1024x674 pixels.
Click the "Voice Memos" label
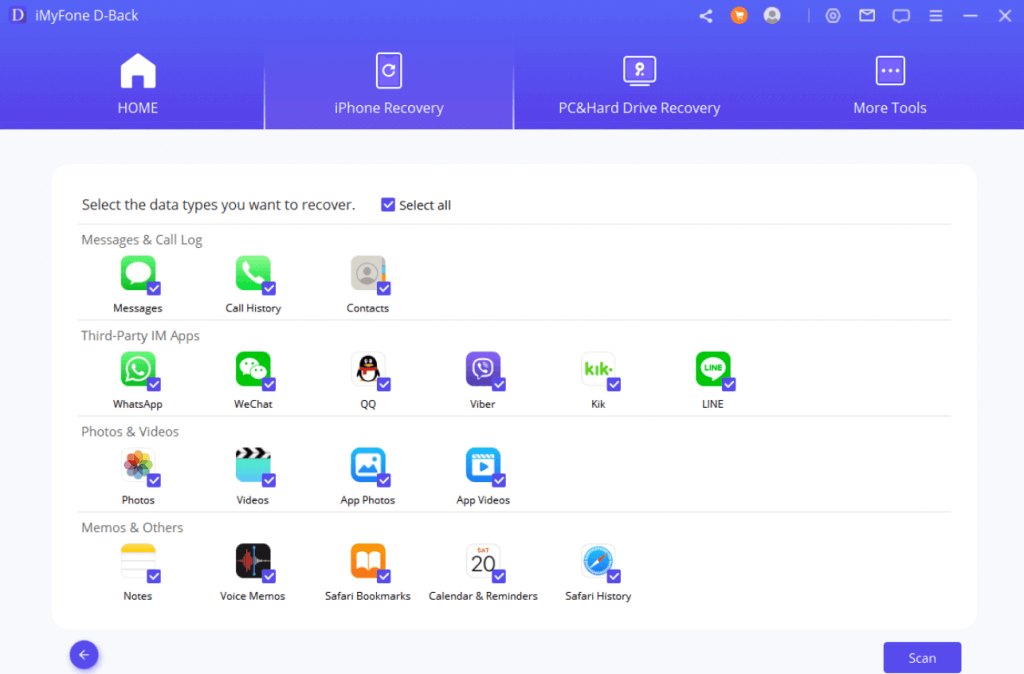(x=253, y=596)
